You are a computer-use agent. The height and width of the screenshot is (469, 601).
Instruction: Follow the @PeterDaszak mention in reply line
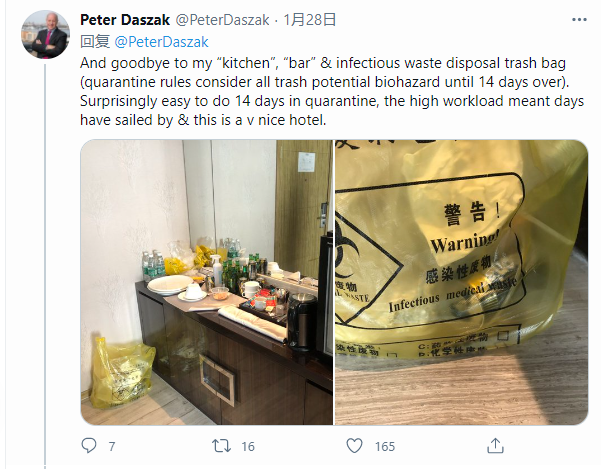tap(161, 42)
